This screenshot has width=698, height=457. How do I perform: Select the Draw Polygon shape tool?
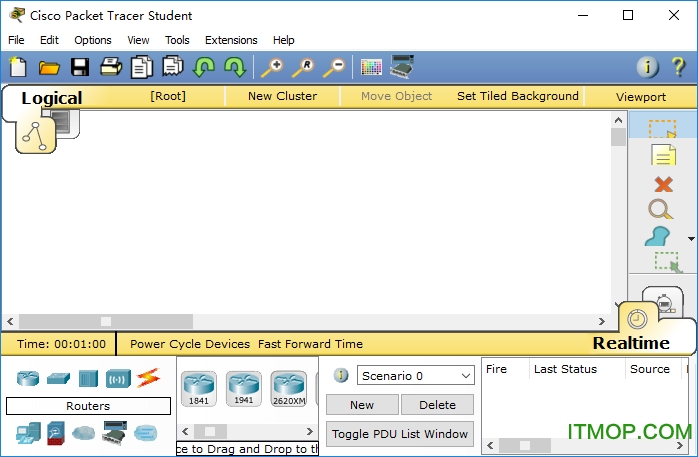pos(657,236)
